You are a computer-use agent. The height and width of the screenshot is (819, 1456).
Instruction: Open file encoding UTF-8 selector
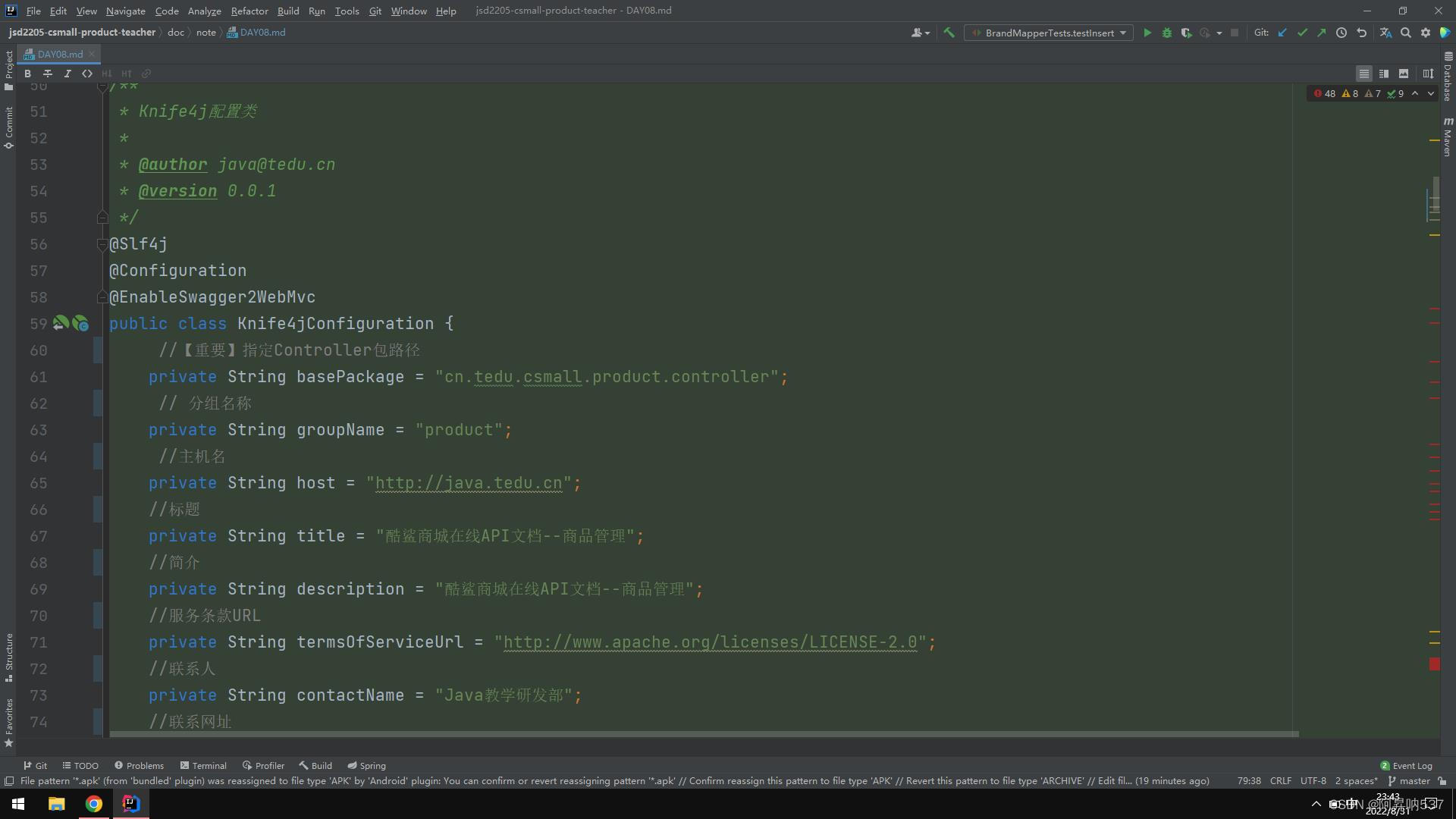(1313, 781)
